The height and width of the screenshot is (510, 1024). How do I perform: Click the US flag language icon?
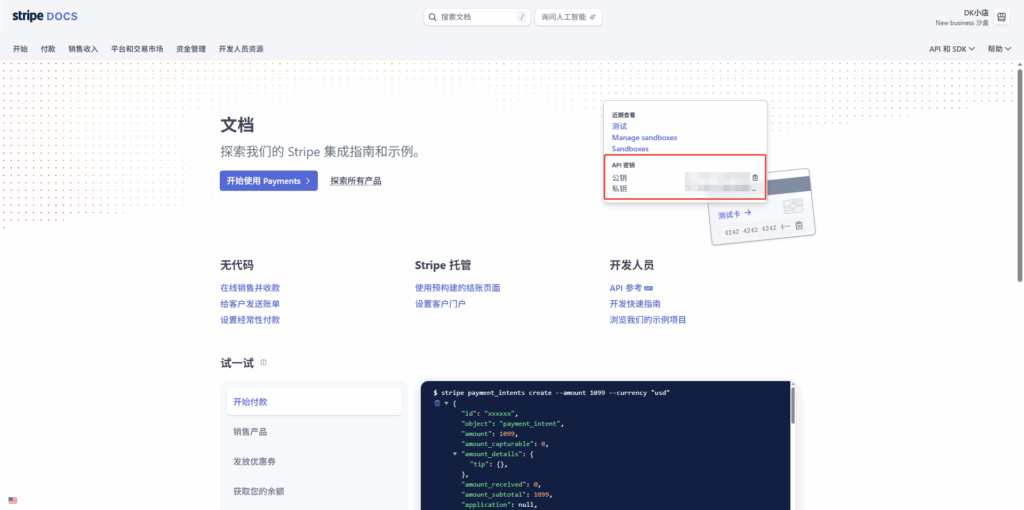click(x=13, y=500)
